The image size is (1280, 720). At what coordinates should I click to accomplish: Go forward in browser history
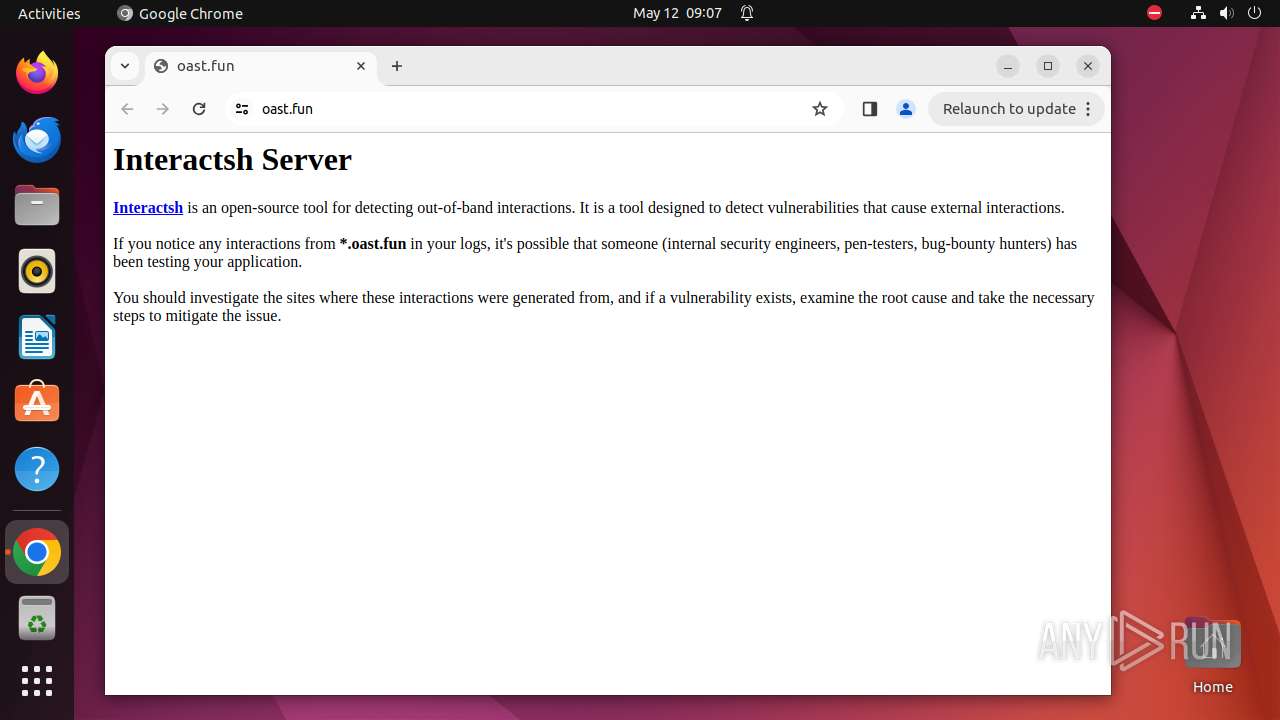(163, 109)
